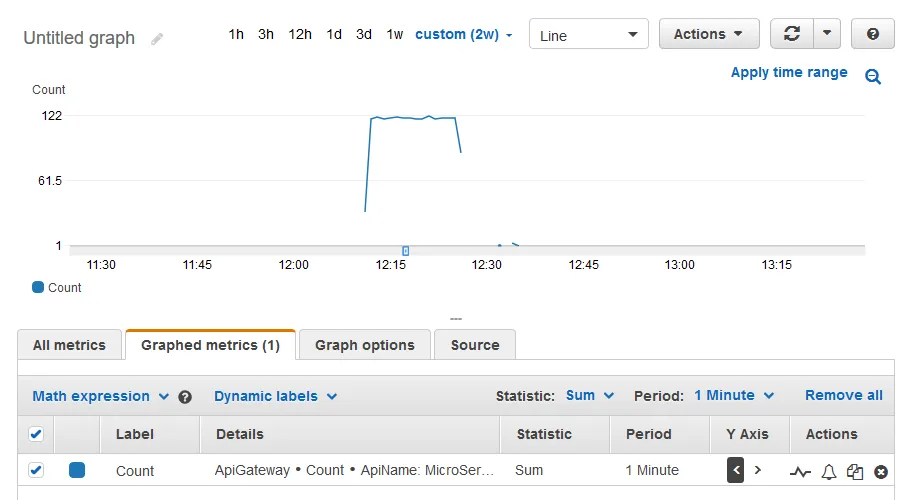This screenshot has height=500, width=910.
Task: Open the Graph options tab
Action: [364, 345]
